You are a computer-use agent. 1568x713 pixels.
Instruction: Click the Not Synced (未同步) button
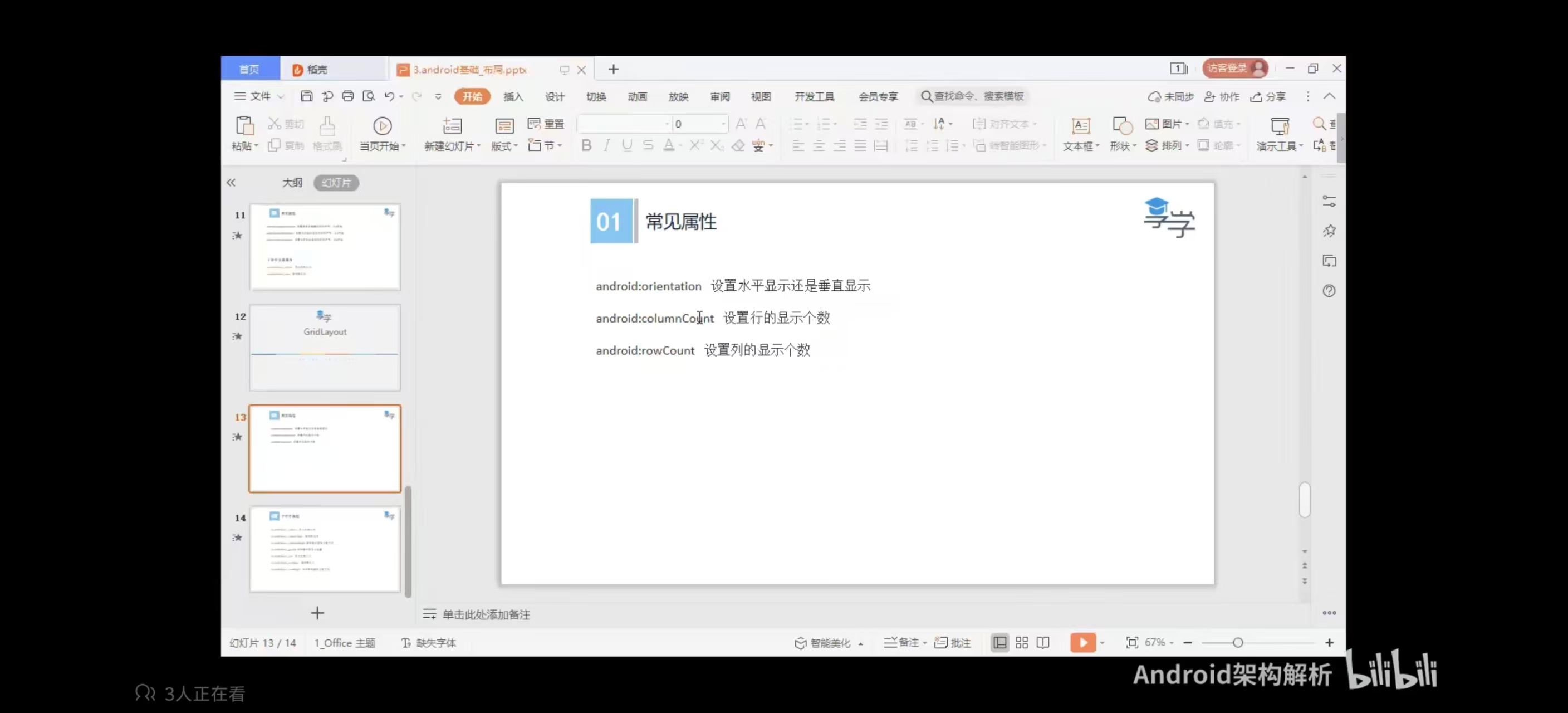[1170, 96]
